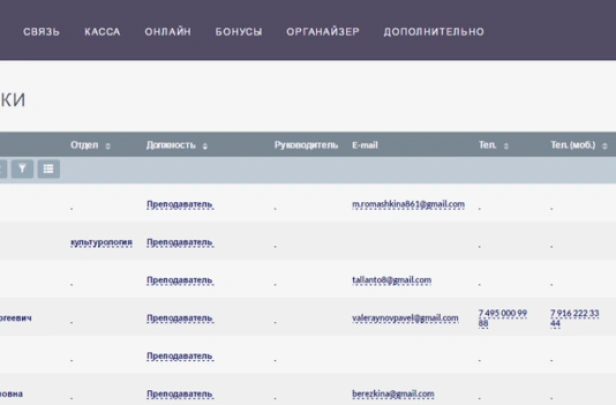Image resolution: width=616 pixels, height=405 pixels.
Task: Click email tallanto8@gmail.com
Action: tap(391, 280)
